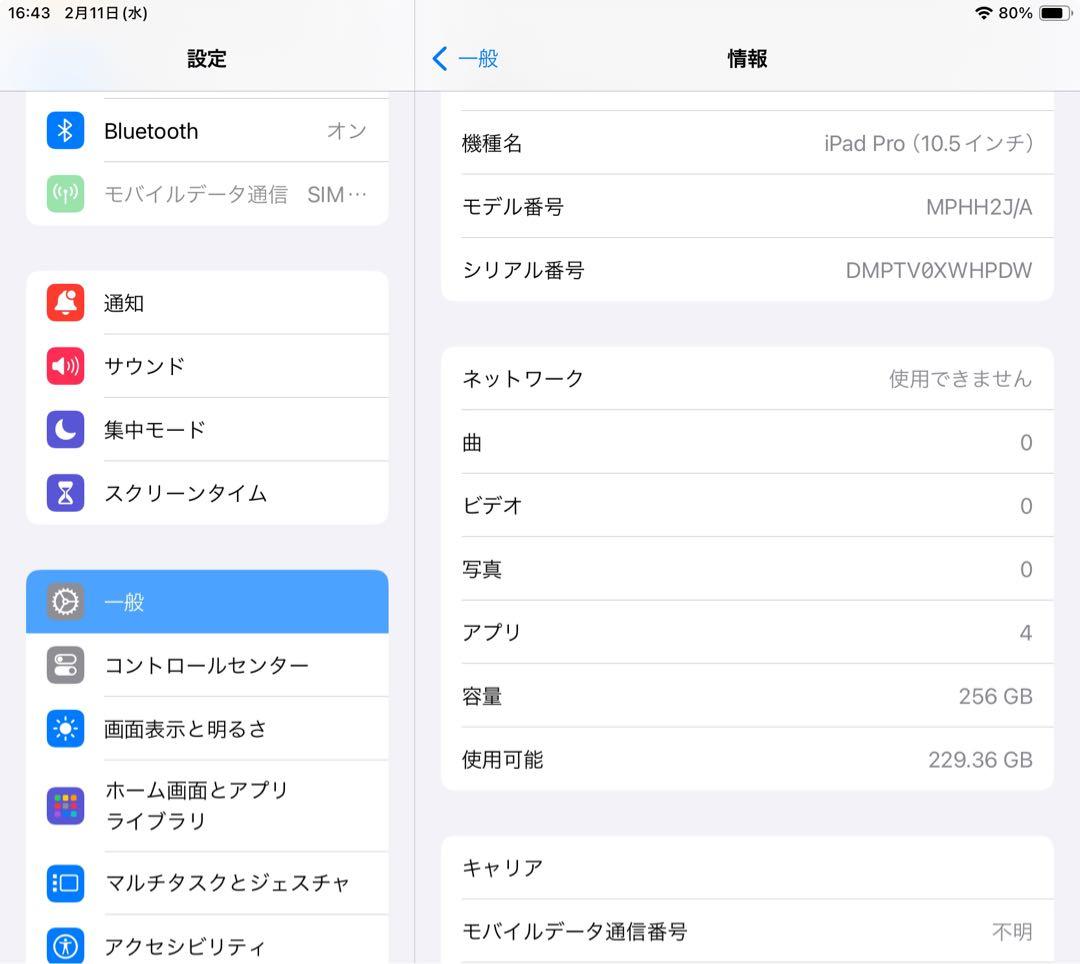
Task: Tap the 一般 back chevron
Action: [464, 59]
